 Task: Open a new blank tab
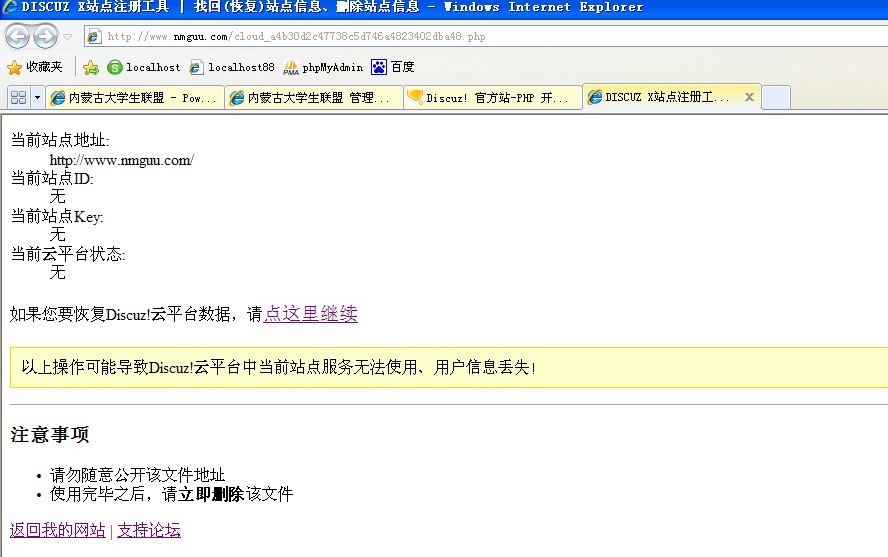(776, 97)
